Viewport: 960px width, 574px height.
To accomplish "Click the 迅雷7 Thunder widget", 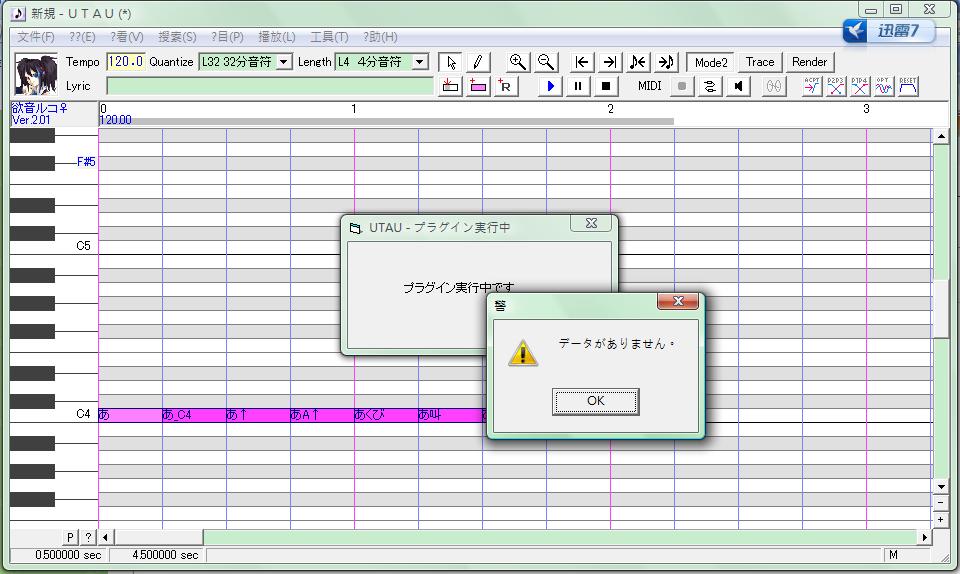I will 888,31.
